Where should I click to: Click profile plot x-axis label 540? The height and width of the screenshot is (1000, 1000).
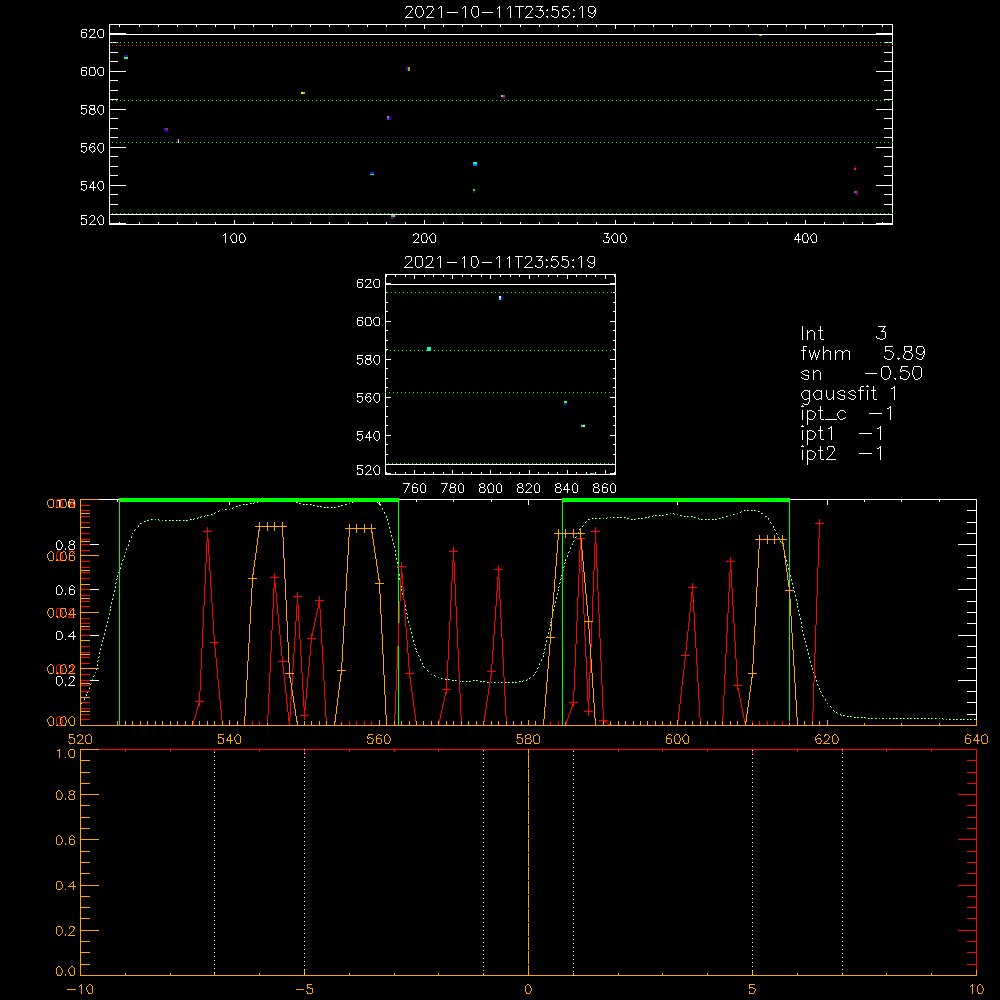pyautogui.click(x=230, y=739)
